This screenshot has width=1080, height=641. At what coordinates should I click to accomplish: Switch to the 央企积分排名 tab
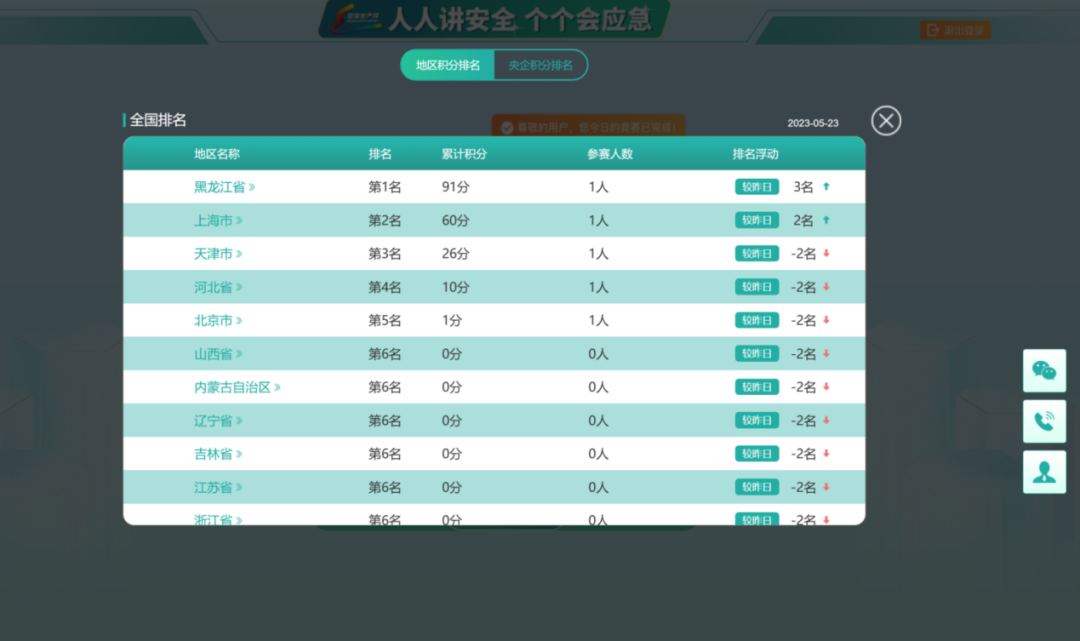(540, 64)
